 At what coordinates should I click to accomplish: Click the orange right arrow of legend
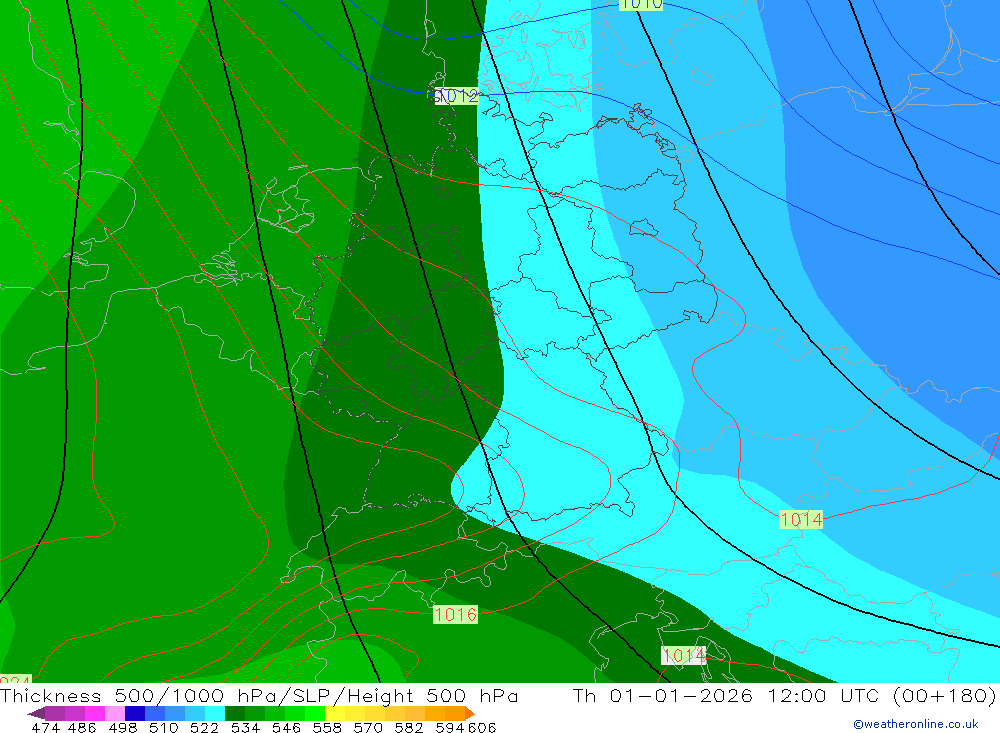coord(470,713)
